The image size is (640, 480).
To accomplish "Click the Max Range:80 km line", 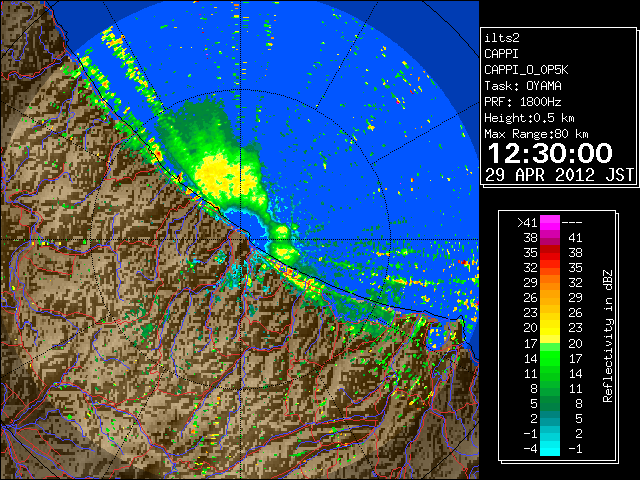I will point(536,134).
